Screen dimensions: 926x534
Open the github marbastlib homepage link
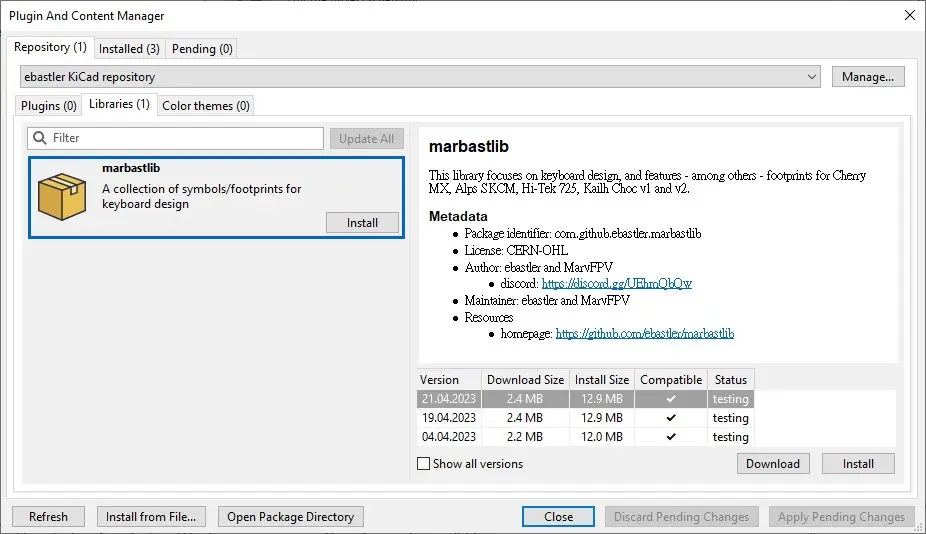644,334
